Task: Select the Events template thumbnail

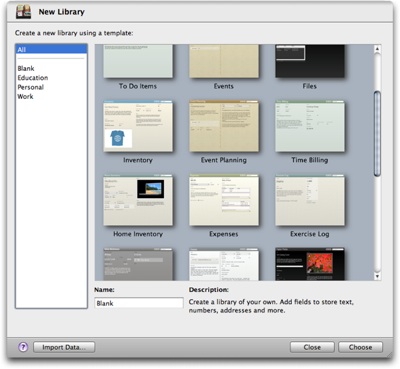Action: [x=224, y=61]
